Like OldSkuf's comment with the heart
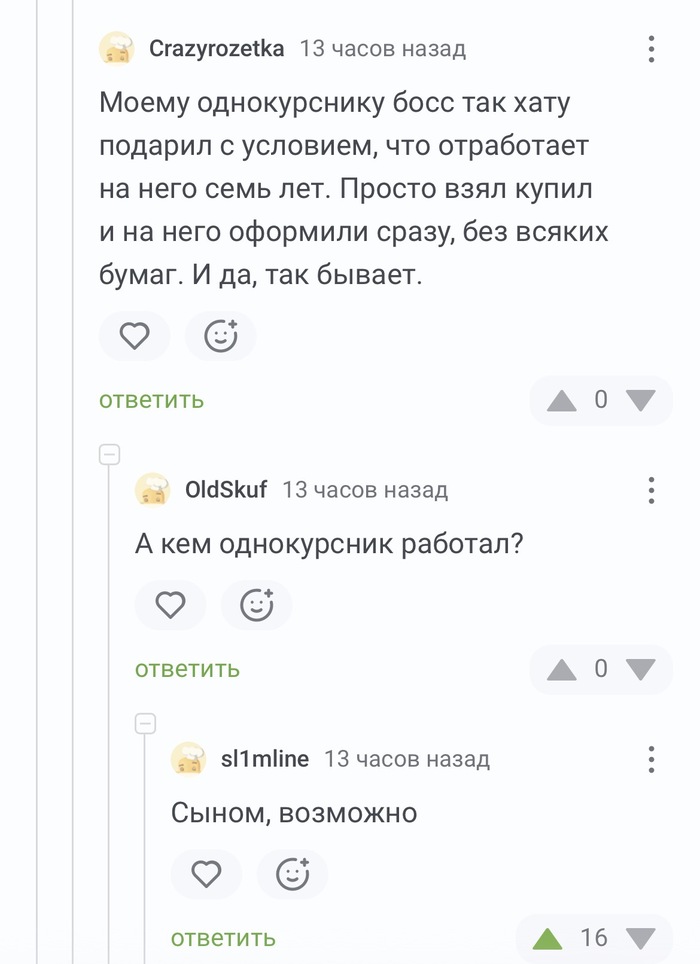 pyautogui.click(x=170, y=605)
